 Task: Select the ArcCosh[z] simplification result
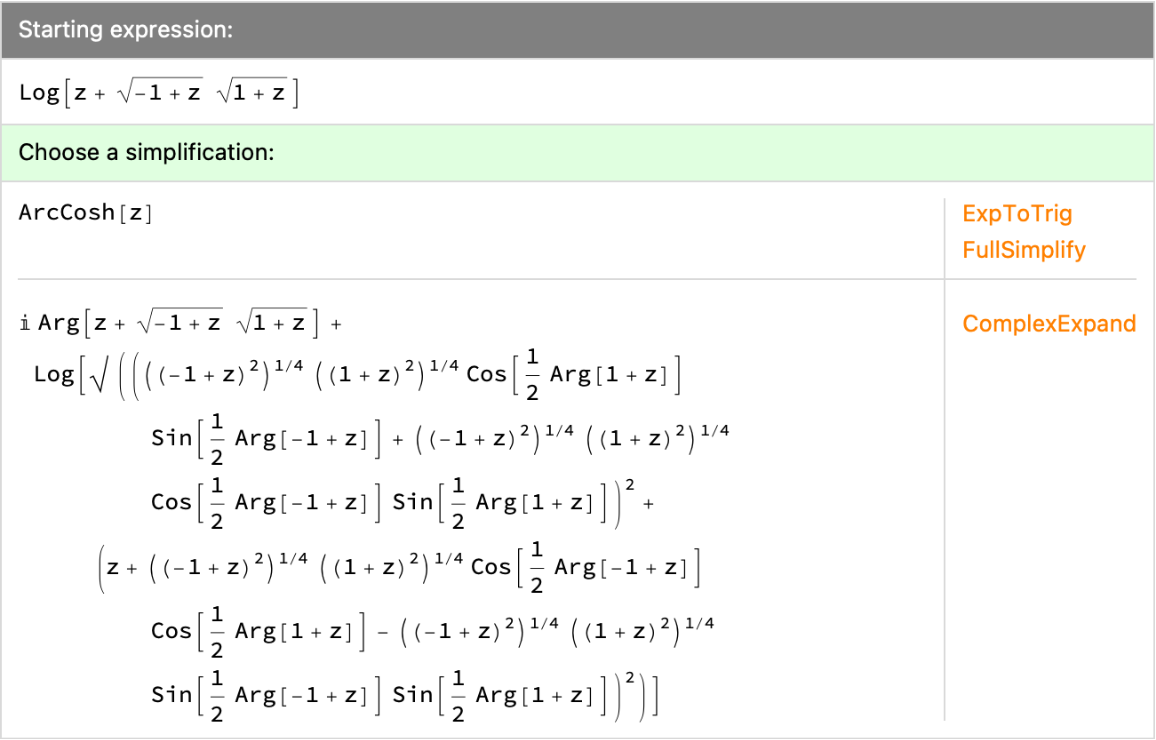86,213
